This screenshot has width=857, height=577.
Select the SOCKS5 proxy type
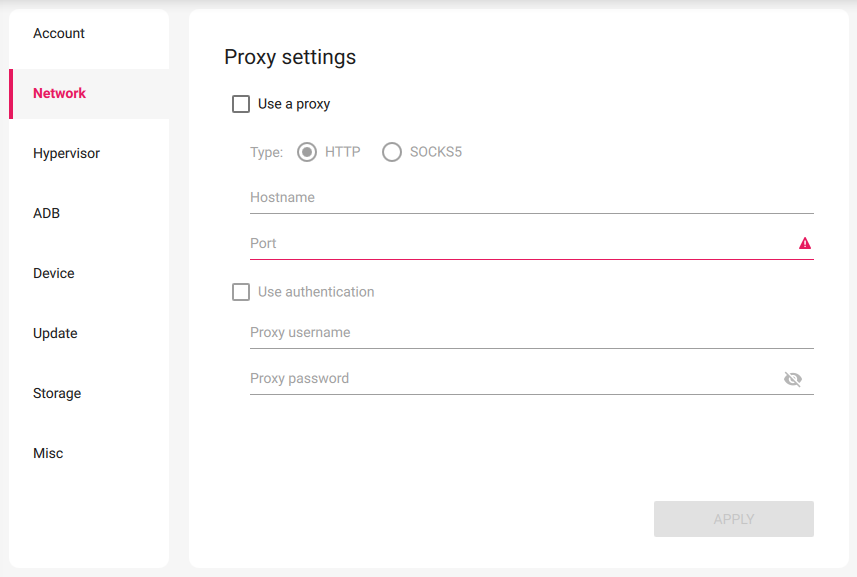click(392, 152)
